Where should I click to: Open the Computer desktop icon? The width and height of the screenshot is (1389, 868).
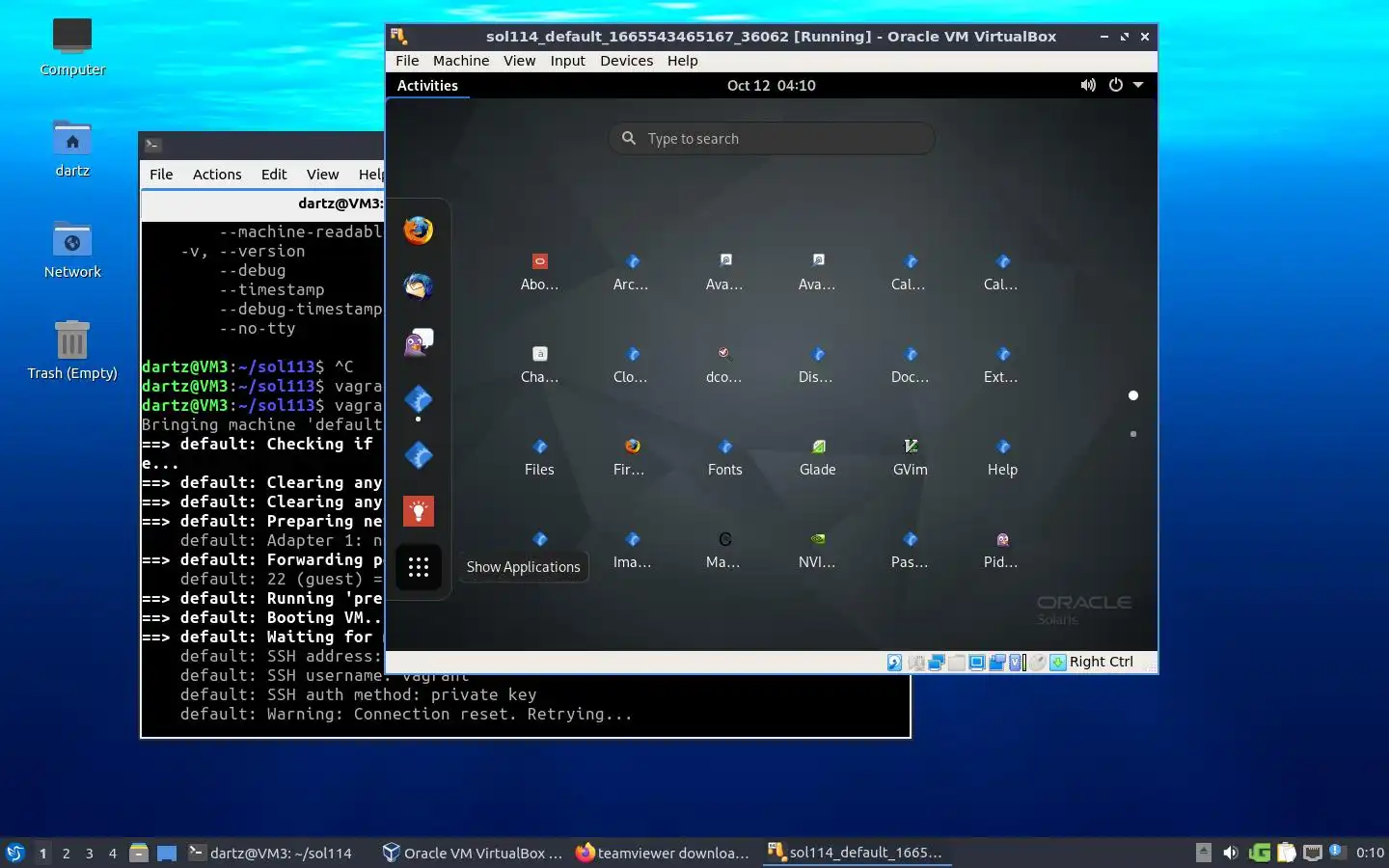72,46
